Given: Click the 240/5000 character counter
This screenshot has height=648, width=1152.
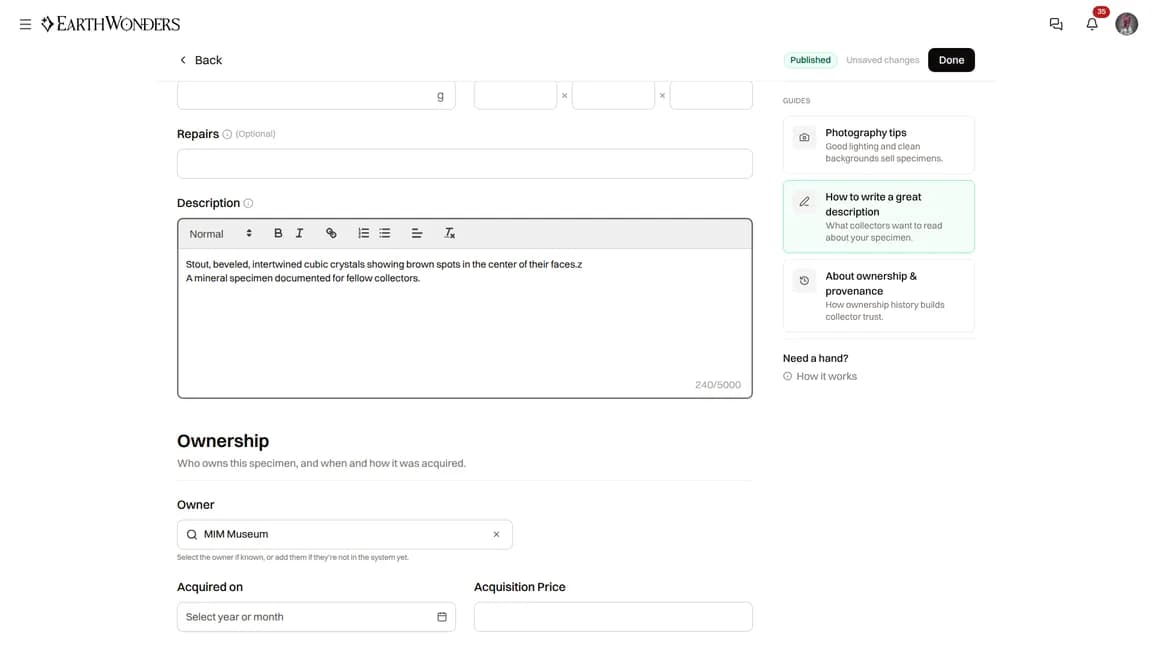Looking at the screenshot, I should pyautogui.click(x=718, y=385).
